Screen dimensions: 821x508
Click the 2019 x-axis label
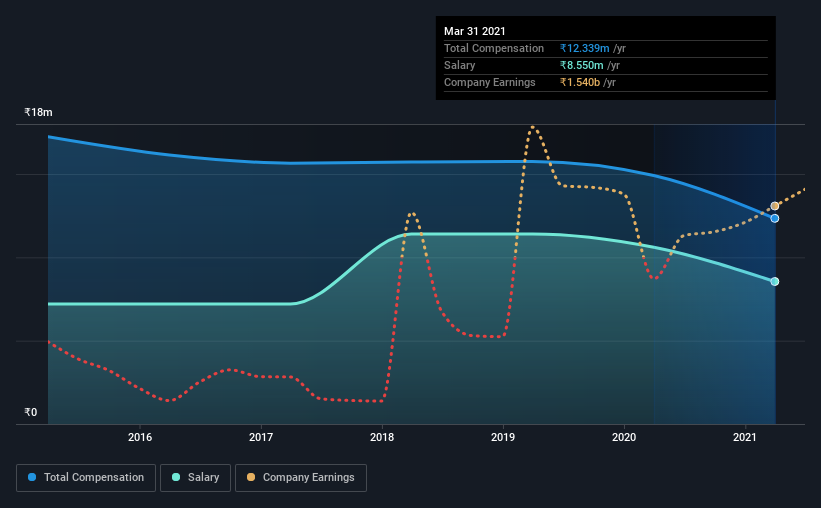point(503,437)
